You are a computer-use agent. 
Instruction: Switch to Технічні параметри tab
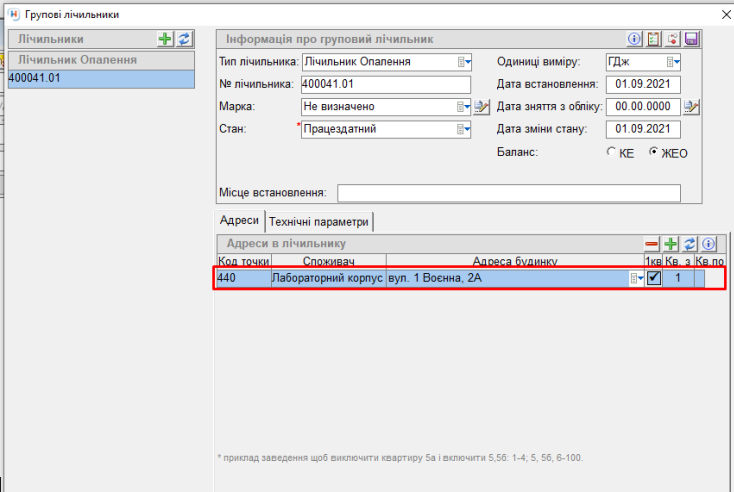pos(319,221)
